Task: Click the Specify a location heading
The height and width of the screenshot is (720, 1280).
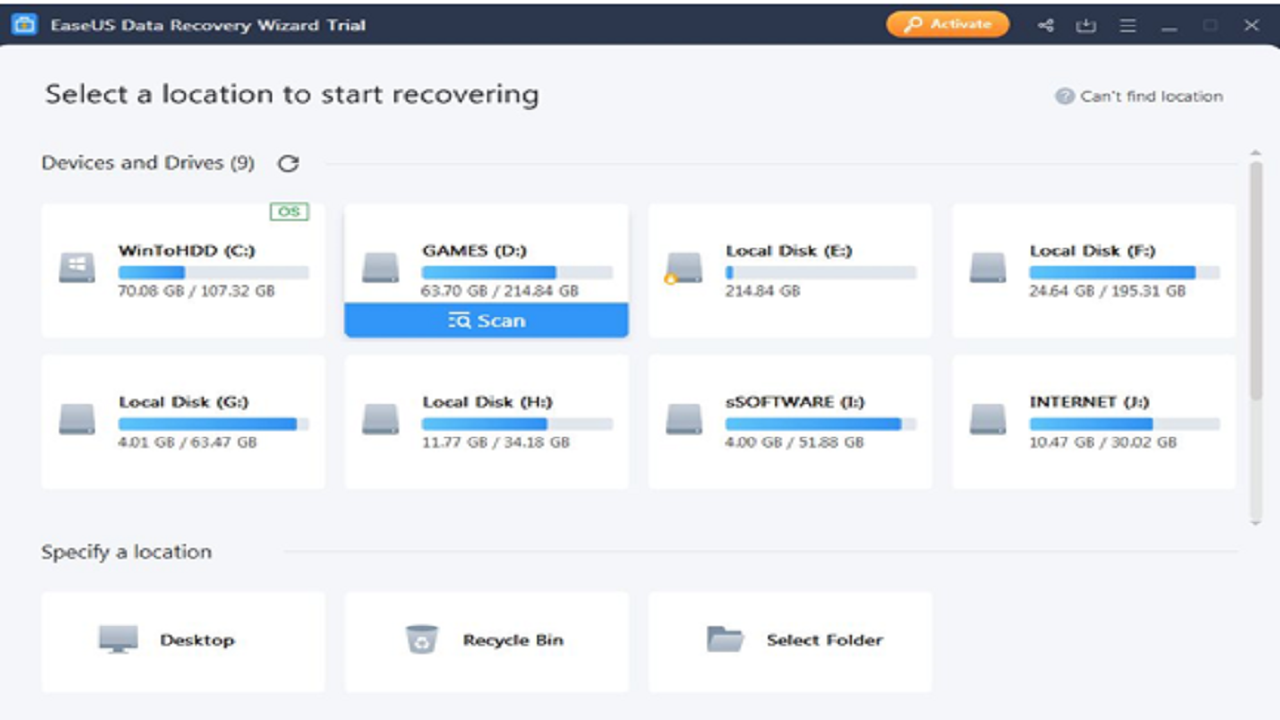Action: pyautogui.click(x=126, y=552)
